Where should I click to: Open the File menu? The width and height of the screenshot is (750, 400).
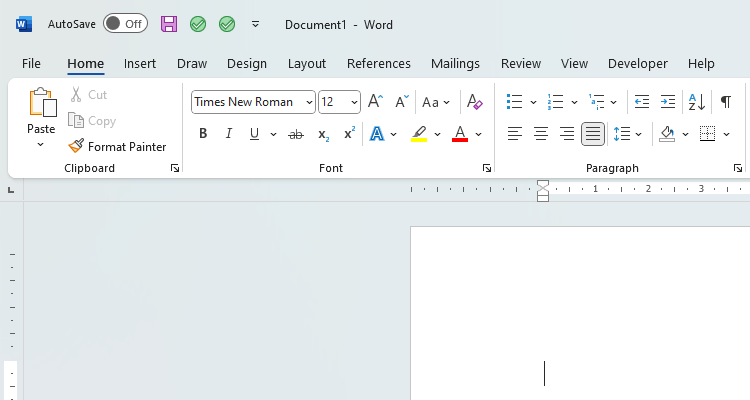click(31, 64)
